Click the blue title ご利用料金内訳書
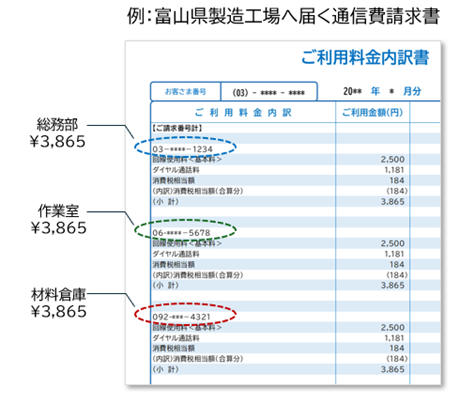 click(365, 57)
